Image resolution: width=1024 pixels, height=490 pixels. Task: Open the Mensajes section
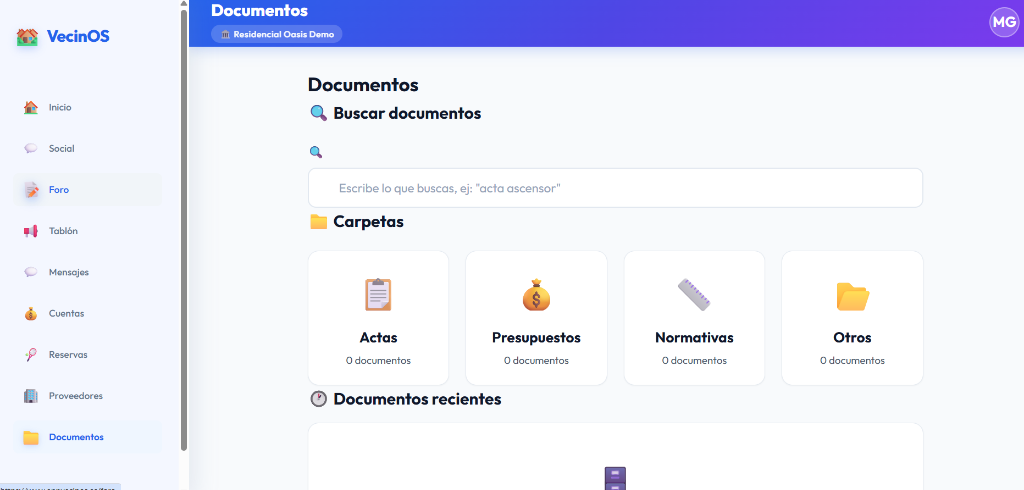click(x=88, y=272)
